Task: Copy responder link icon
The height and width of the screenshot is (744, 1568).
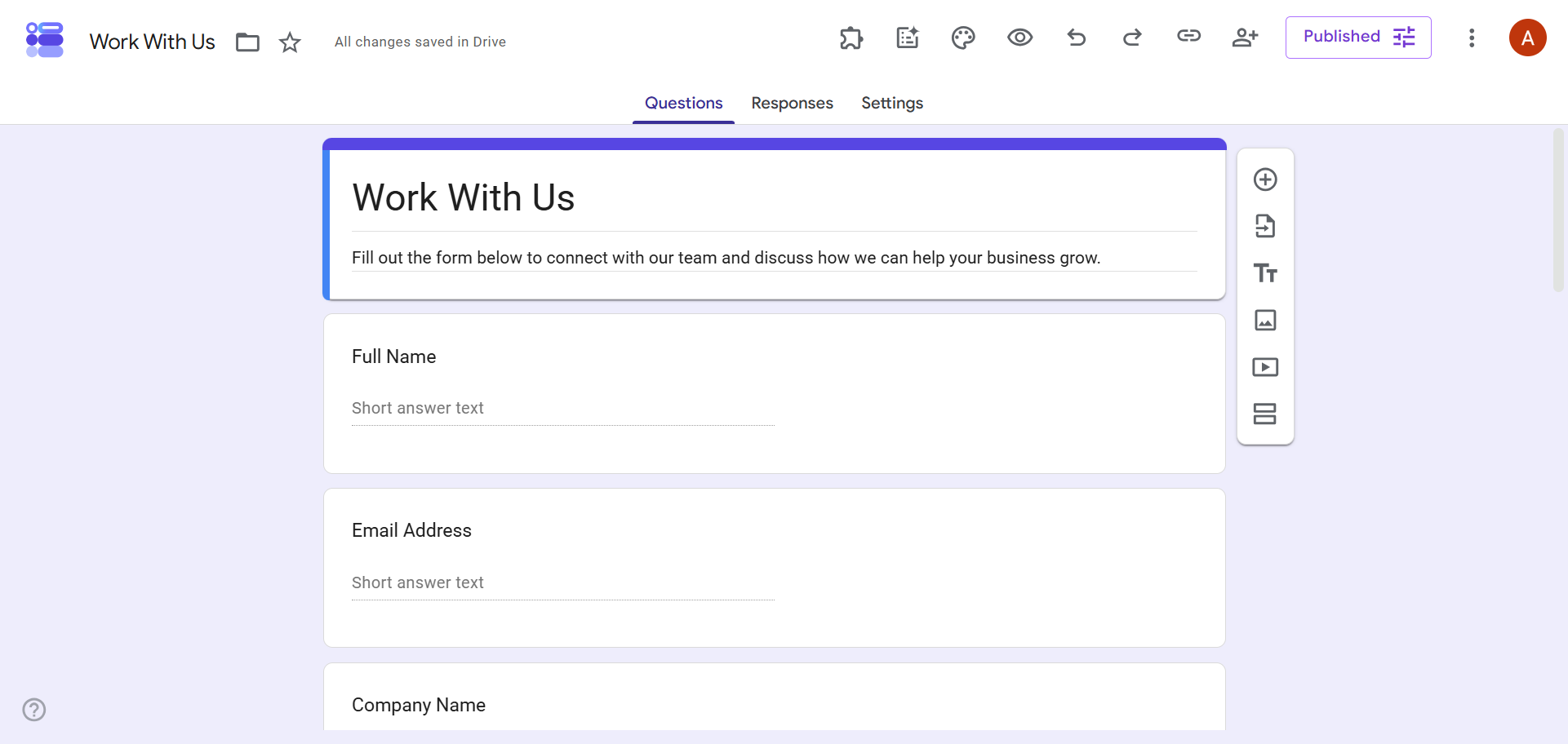Action: [1188, 36]
